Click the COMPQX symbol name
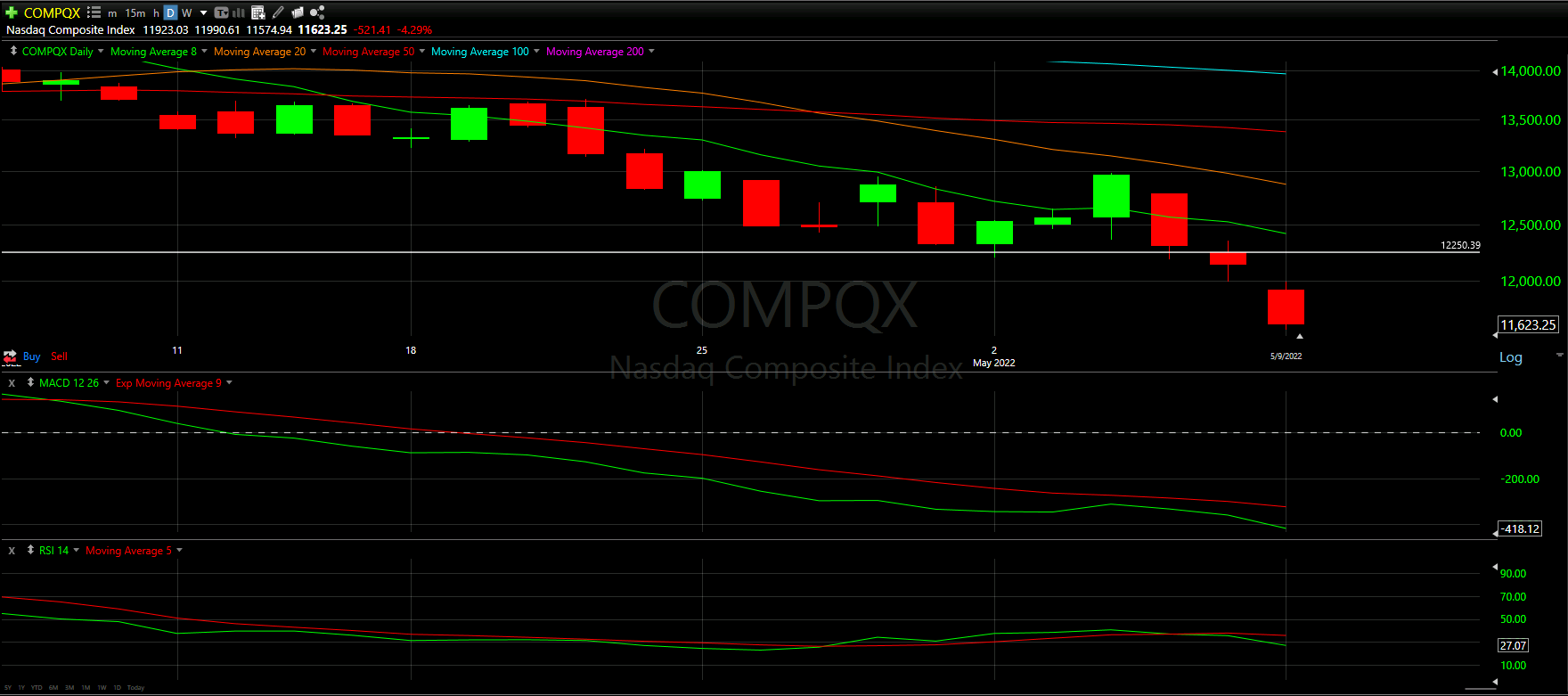This screenshot has height=696, width=1568. tap(52, 12)
